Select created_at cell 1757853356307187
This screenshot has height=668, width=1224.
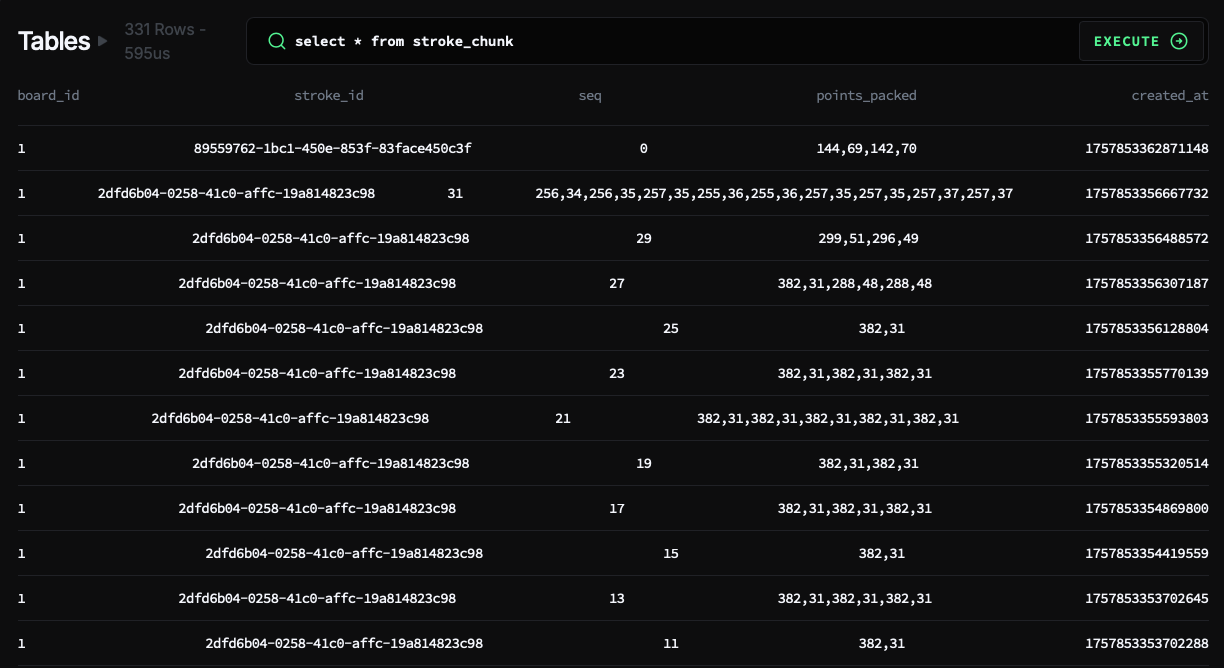[1146, 284]
